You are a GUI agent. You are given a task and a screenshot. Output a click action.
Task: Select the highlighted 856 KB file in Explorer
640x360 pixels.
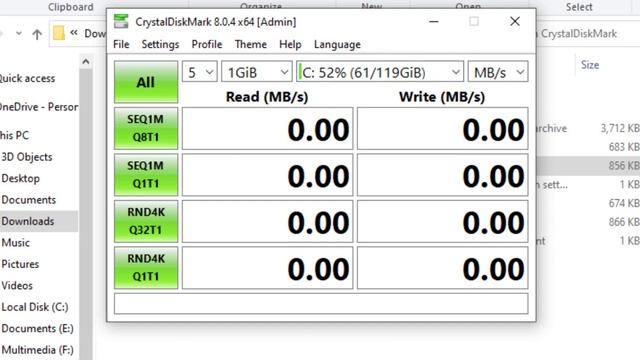click(x=588, y=165)
